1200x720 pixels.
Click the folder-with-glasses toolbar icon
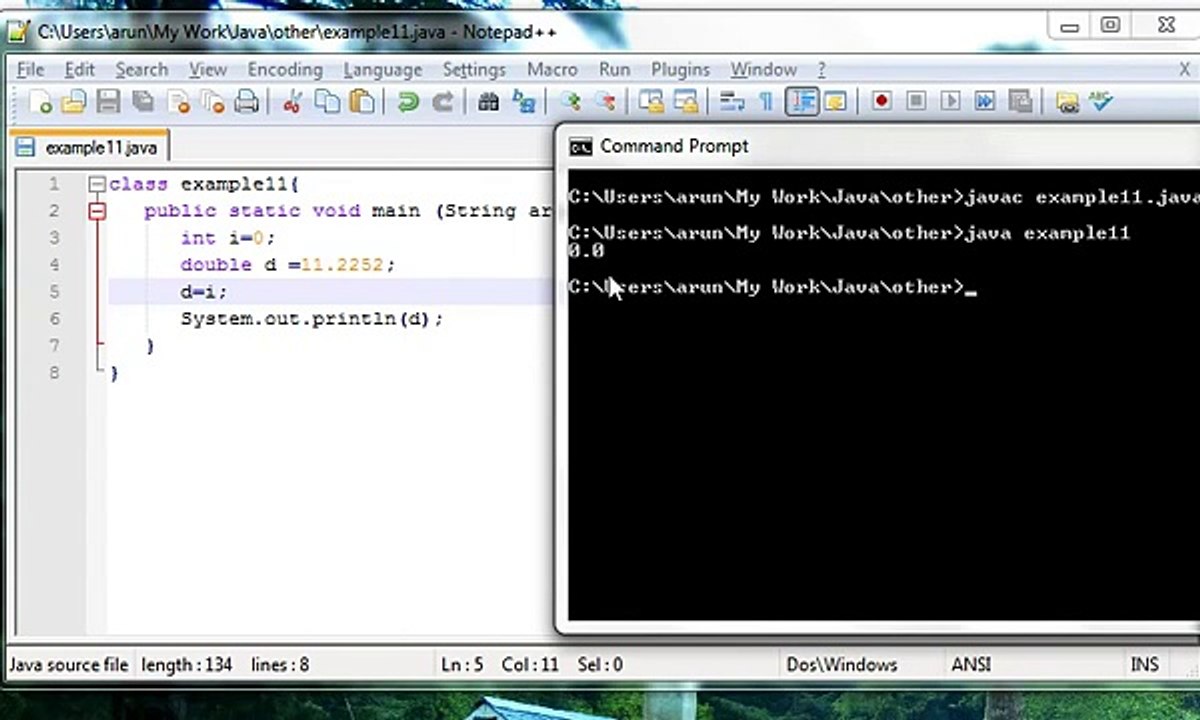[x=1067, y=101]
